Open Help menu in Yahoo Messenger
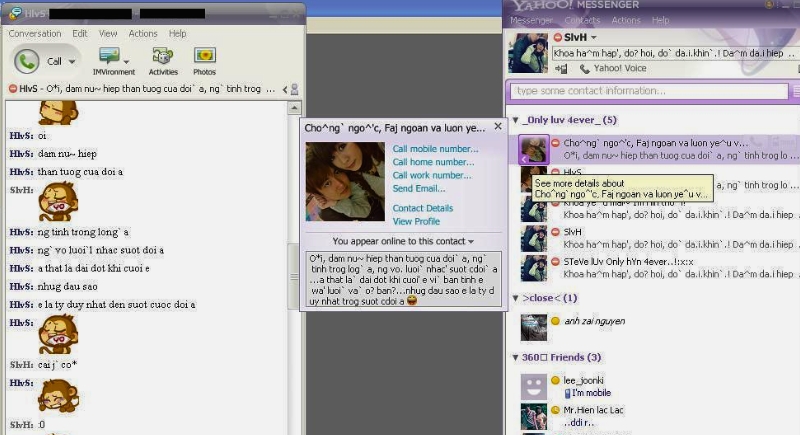The image size is (800, 435). pos(660,20)
